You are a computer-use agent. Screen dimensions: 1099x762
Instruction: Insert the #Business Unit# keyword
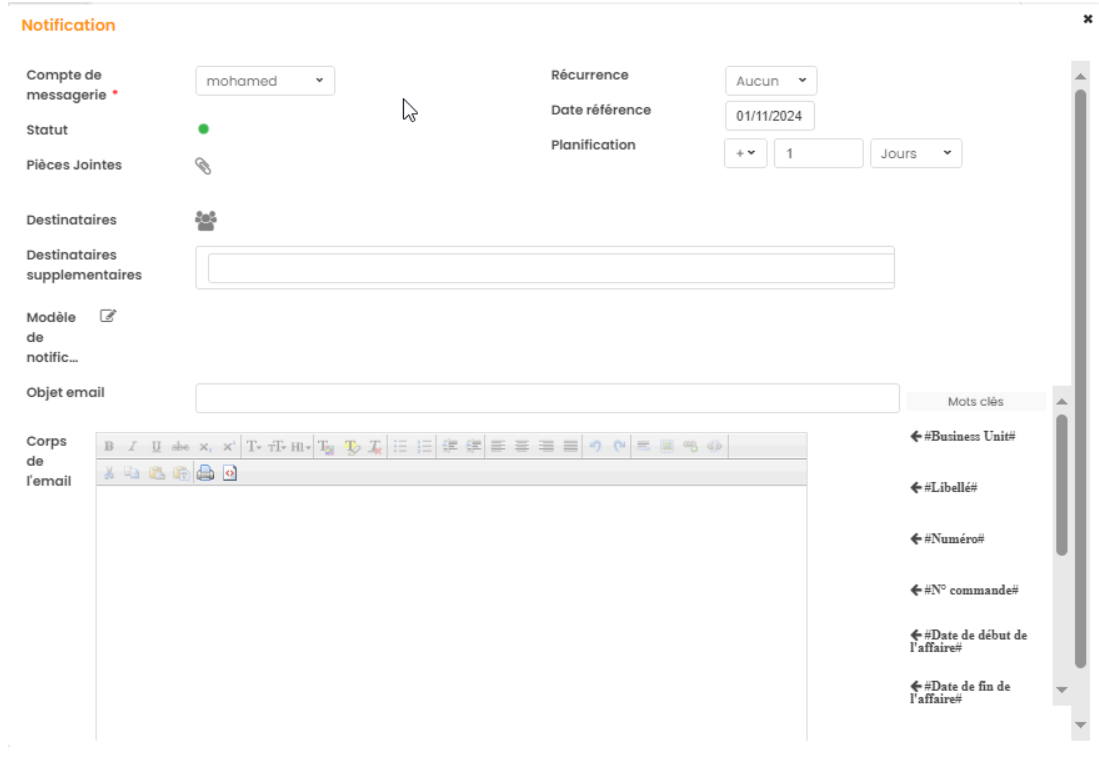pos(963,437)
